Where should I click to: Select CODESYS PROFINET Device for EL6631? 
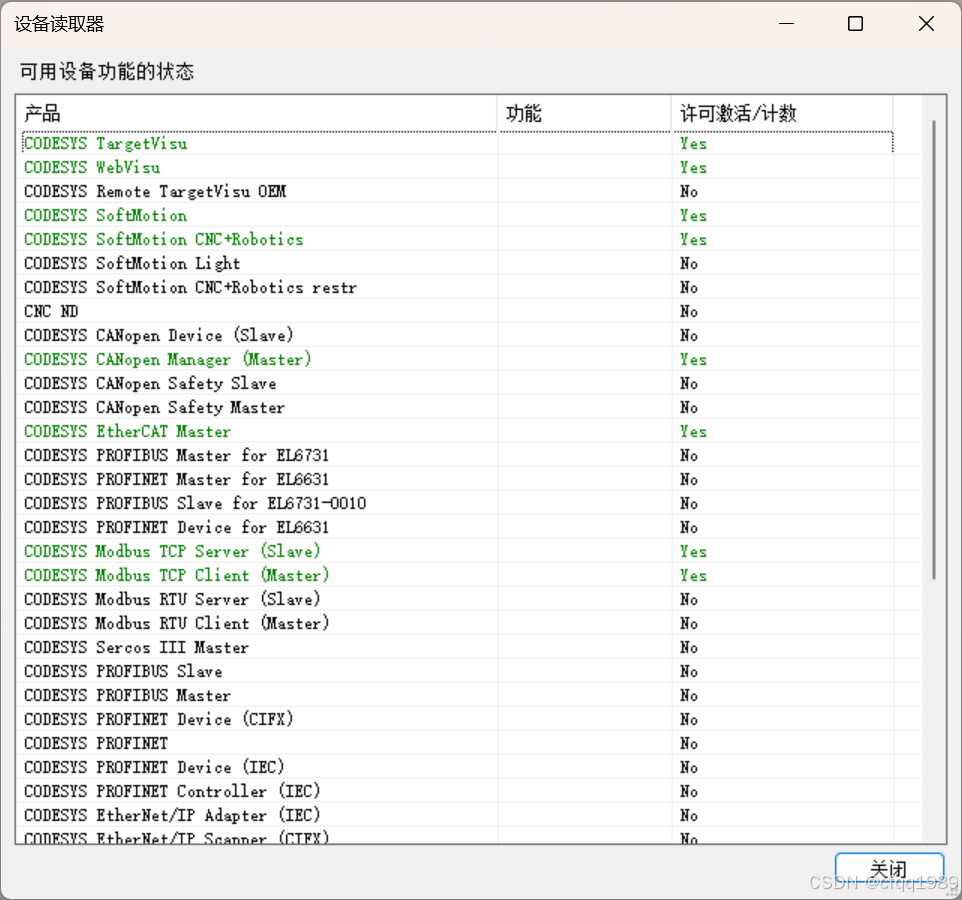pyautogui.click(x=458, y=527)
